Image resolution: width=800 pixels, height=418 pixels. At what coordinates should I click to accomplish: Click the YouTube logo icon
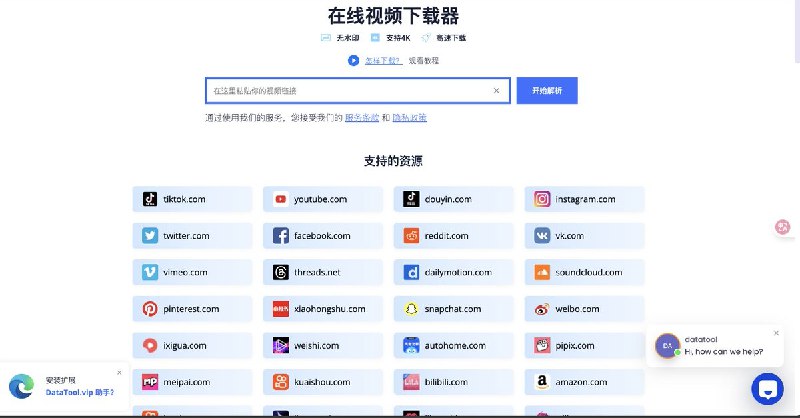(281, 199)
